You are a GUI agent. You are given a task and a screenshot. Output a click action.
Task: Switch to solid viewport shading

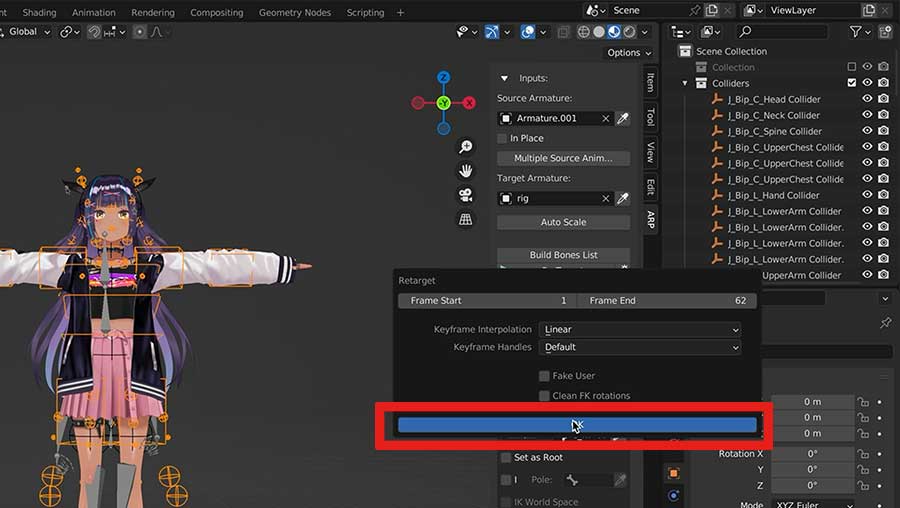pos(599,32)
